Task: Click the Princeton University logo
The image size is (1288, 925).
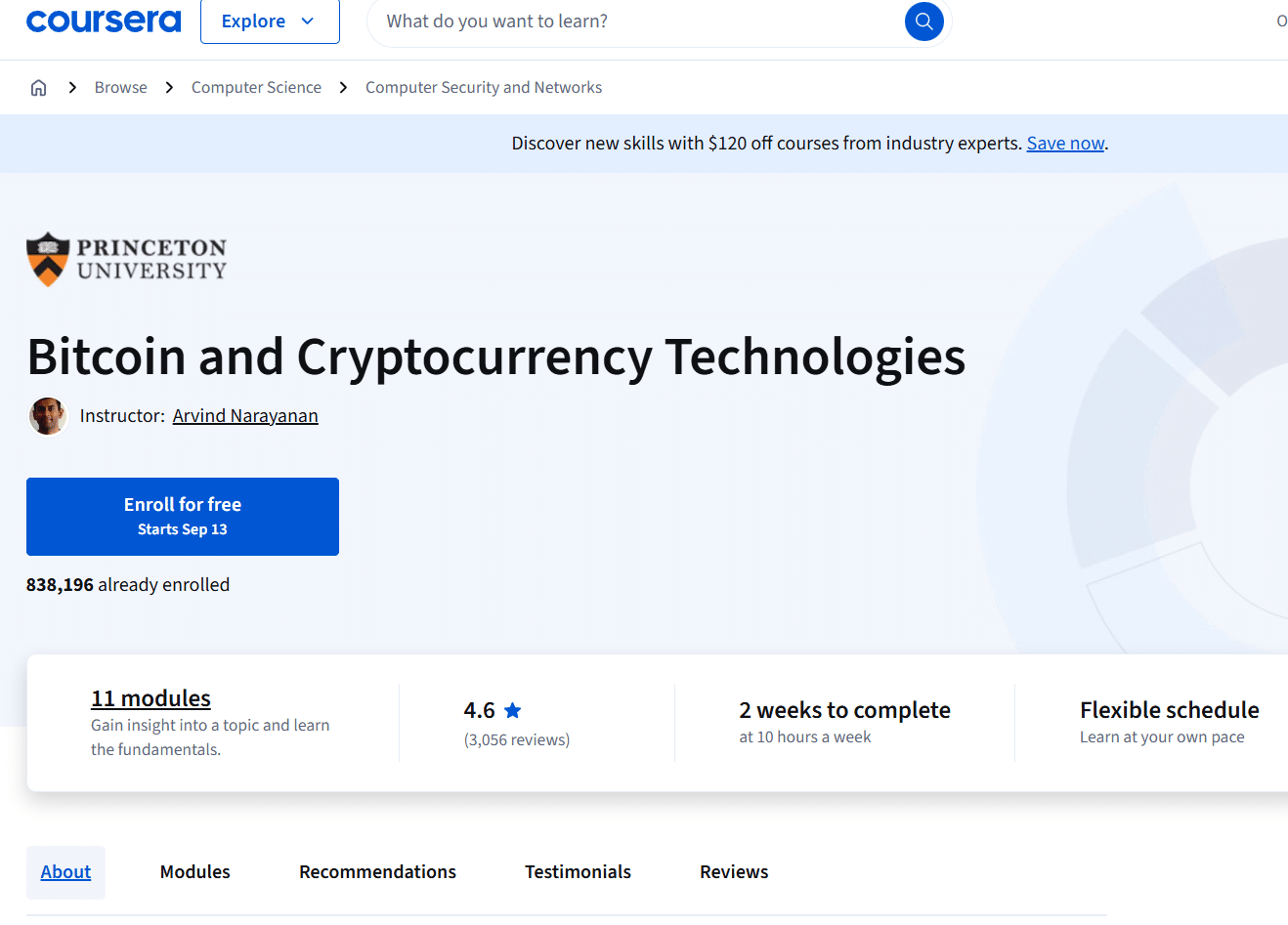Action: pyautogui.click(x=127, y=259)
